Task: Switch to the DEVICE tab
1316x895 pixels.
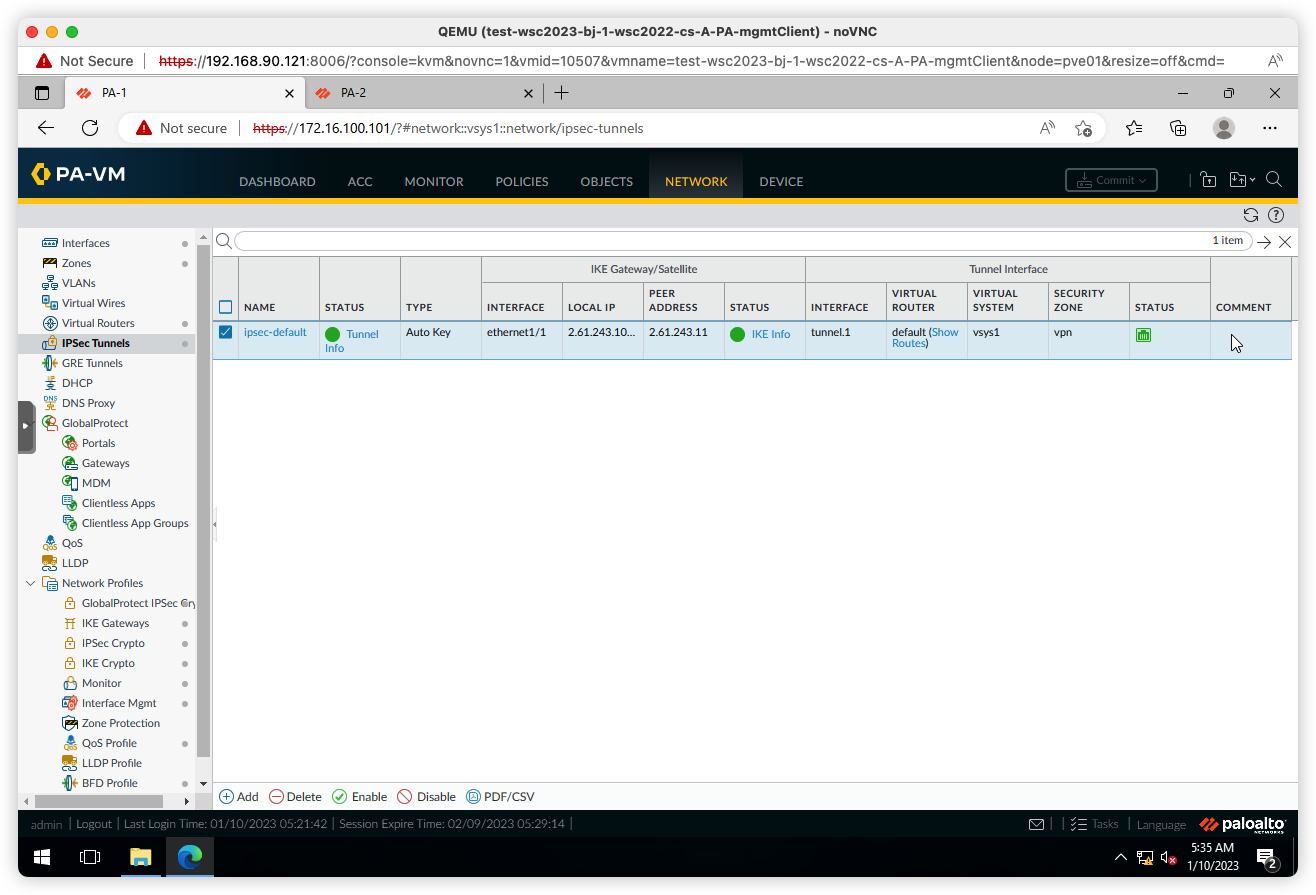Action: point(781,182)
